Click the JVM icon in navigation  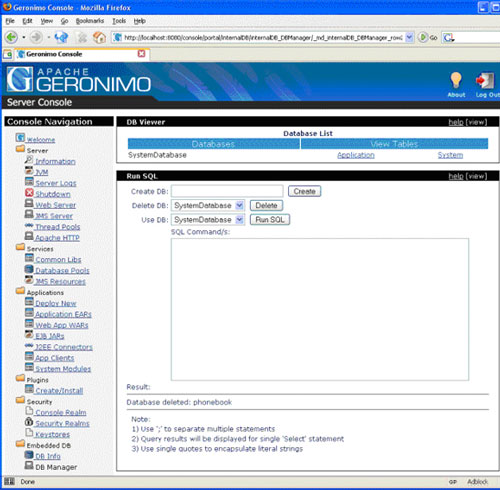(x=29, y=171)
